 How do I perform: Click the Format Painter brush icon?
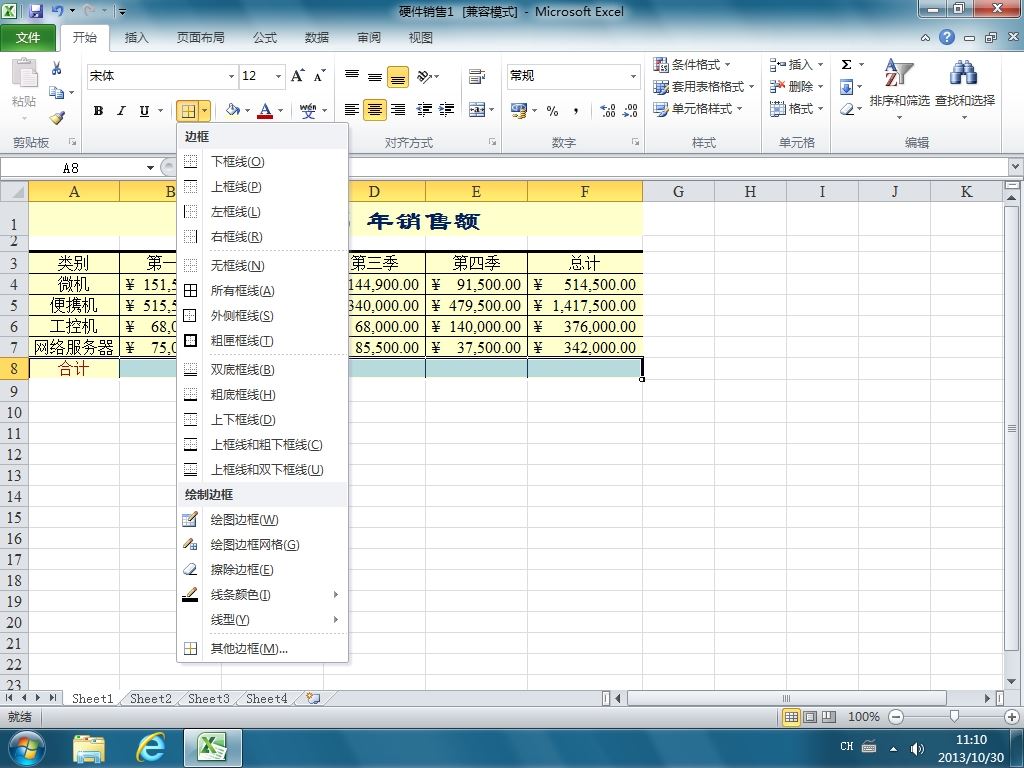[57, 118]
